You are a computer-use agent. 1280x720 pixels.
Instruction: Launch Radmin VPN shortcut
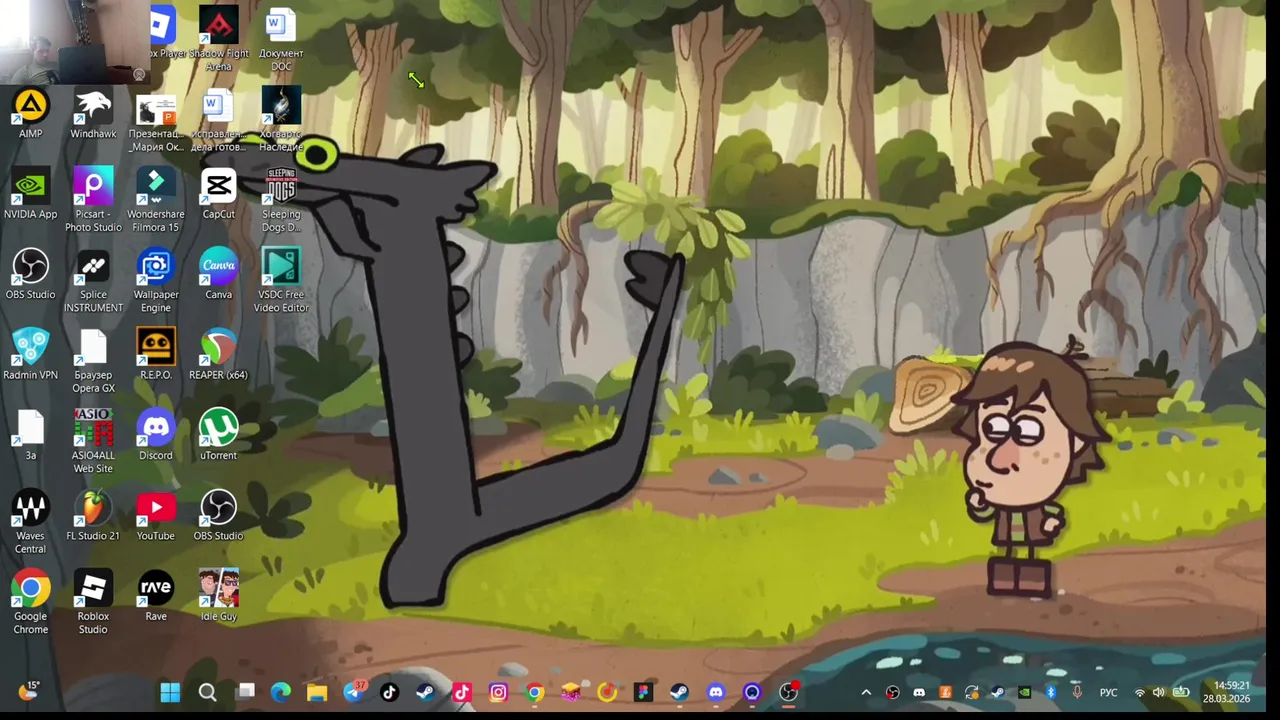30,355
